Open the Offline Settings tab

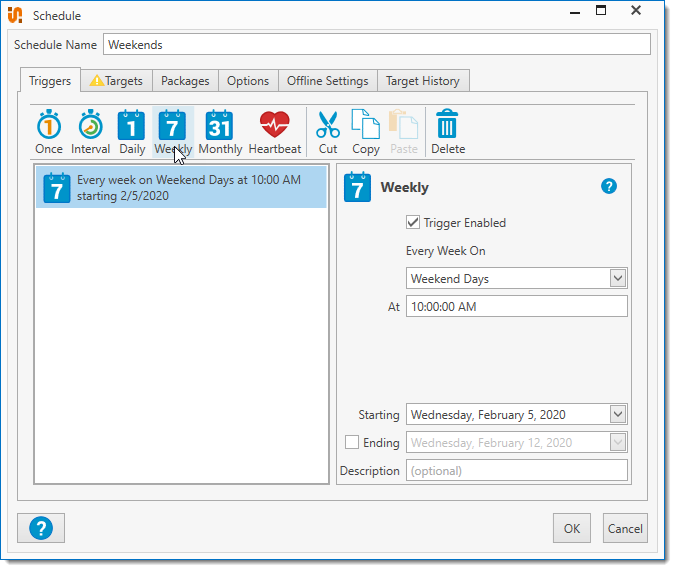coord(328,81)
